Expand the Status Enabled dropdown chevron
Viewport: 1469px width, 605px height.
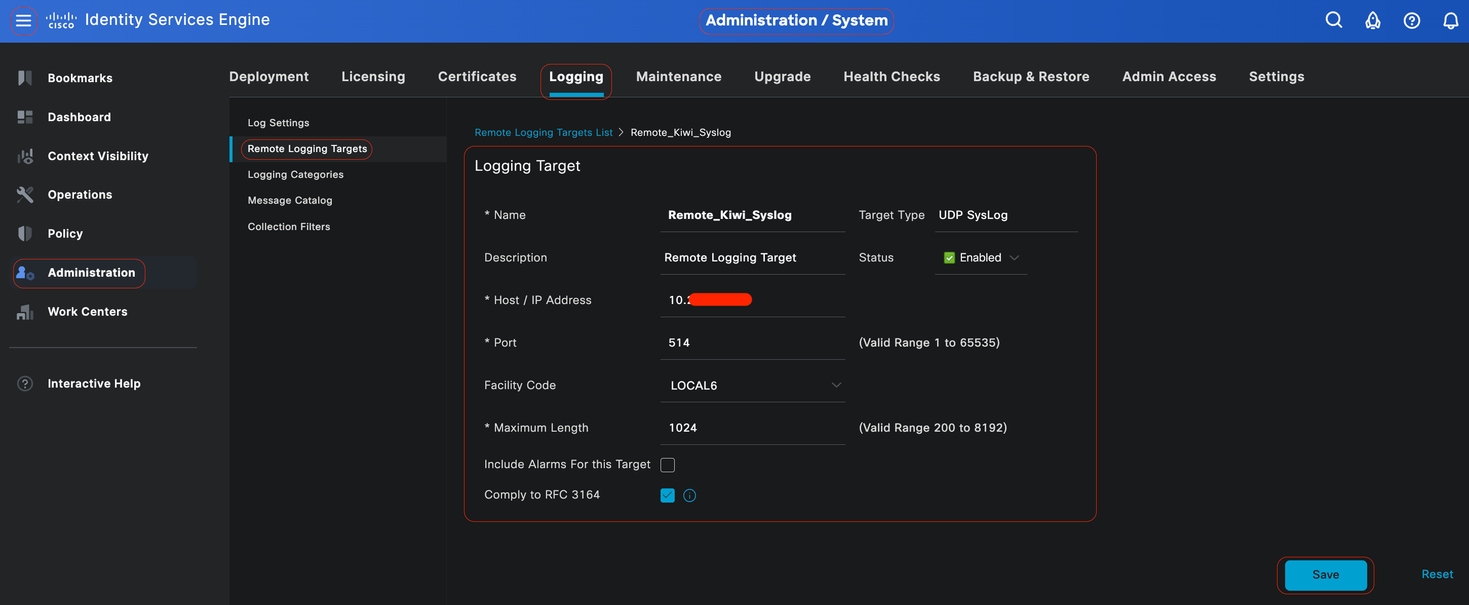pyautogui.click(x=1014, y=258)
